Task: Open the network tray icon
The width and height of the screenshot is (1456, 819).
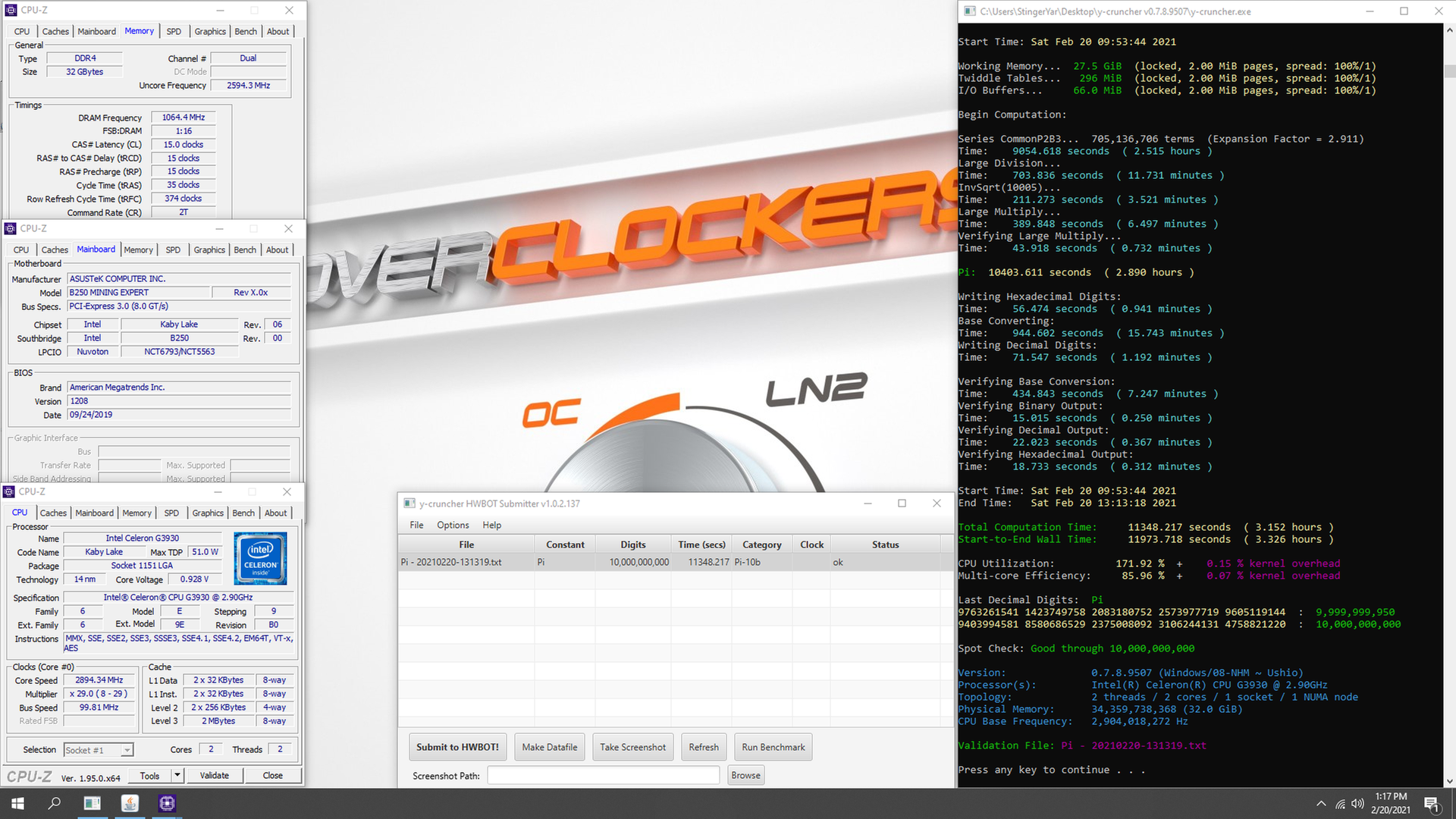Action: tap(1340, 804)
